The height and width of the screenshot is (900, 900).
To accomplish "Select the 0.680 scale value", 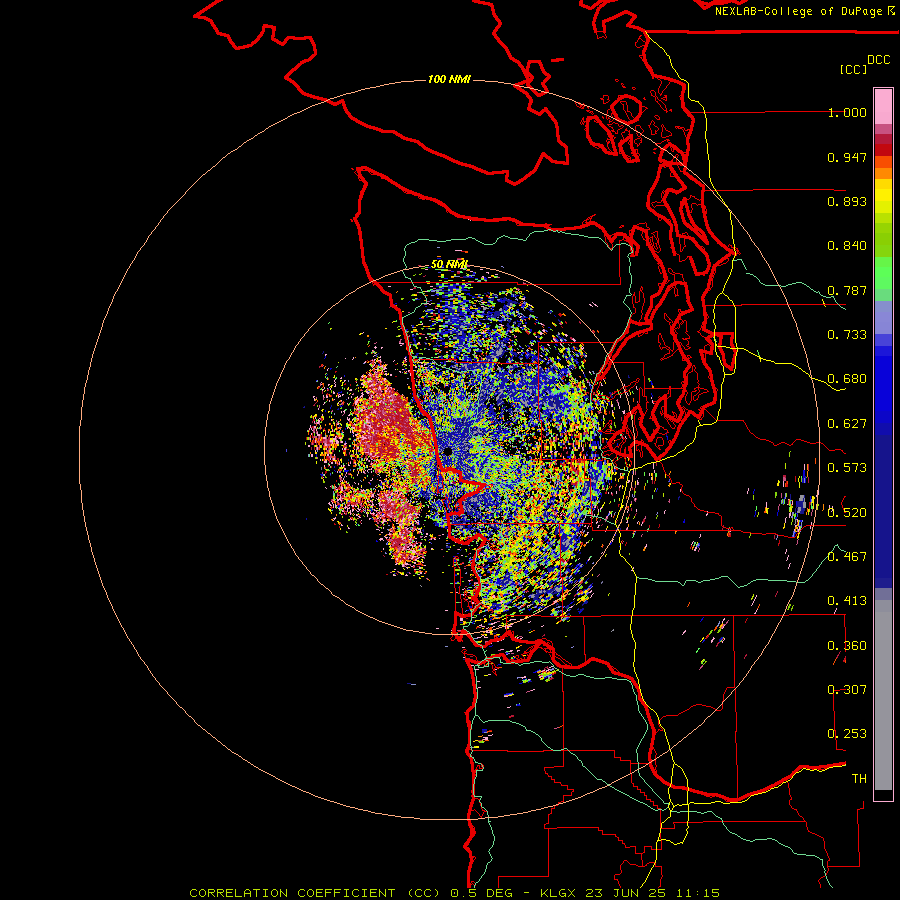I will tap(847, 379).
